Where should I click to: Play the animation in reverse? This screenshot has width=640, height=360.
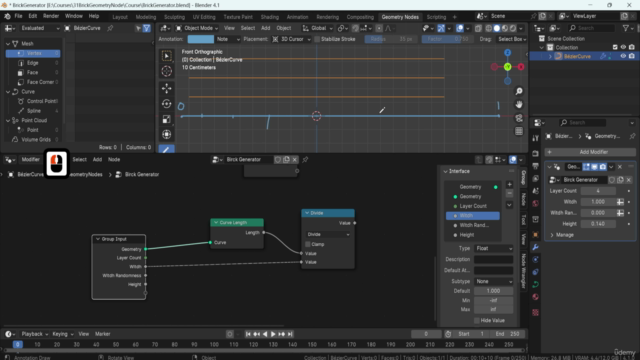tap(265, 334)
